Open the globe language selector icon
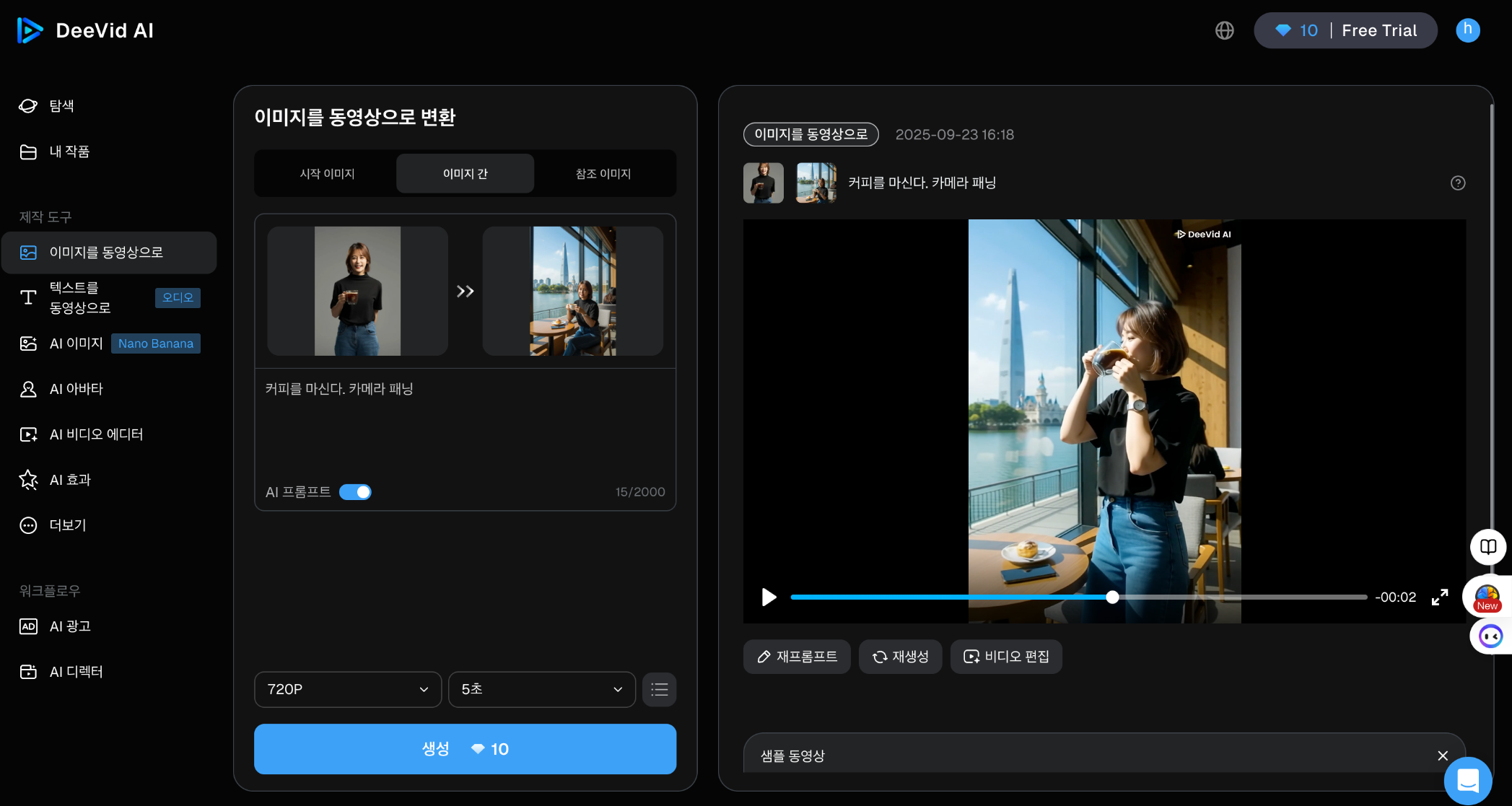 tap(1225, 30)
